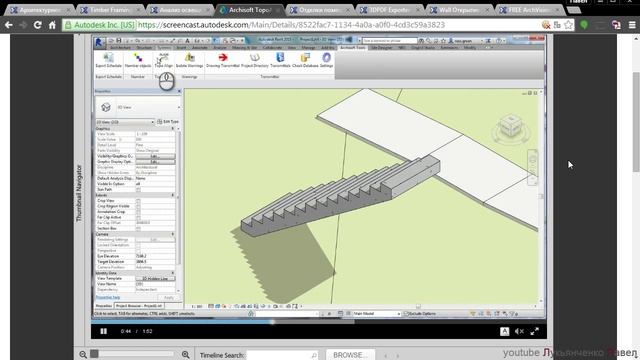
Task: Click the Number Objects tool icon
Action: coord(138,58)
